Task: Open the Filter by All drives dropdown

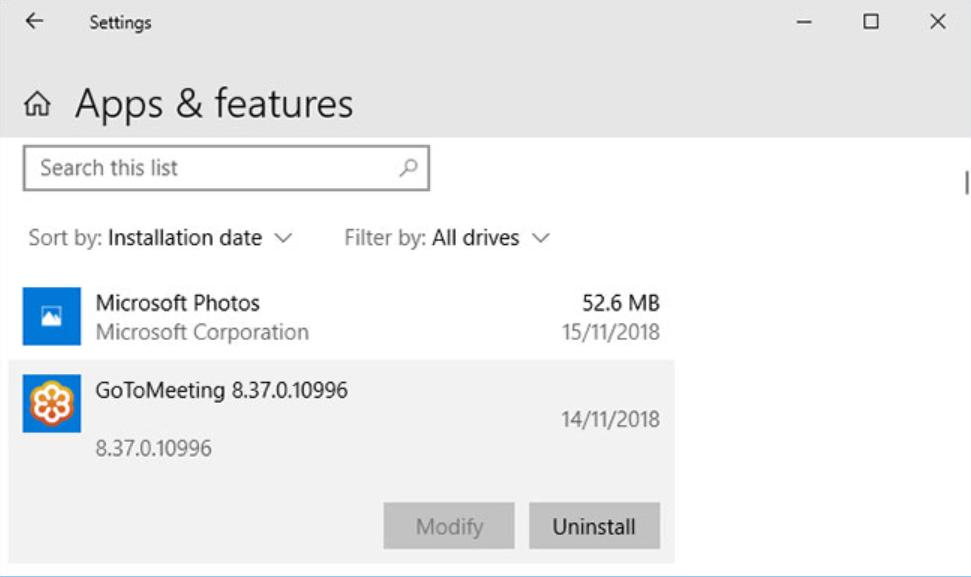Action: pos(476,238)
